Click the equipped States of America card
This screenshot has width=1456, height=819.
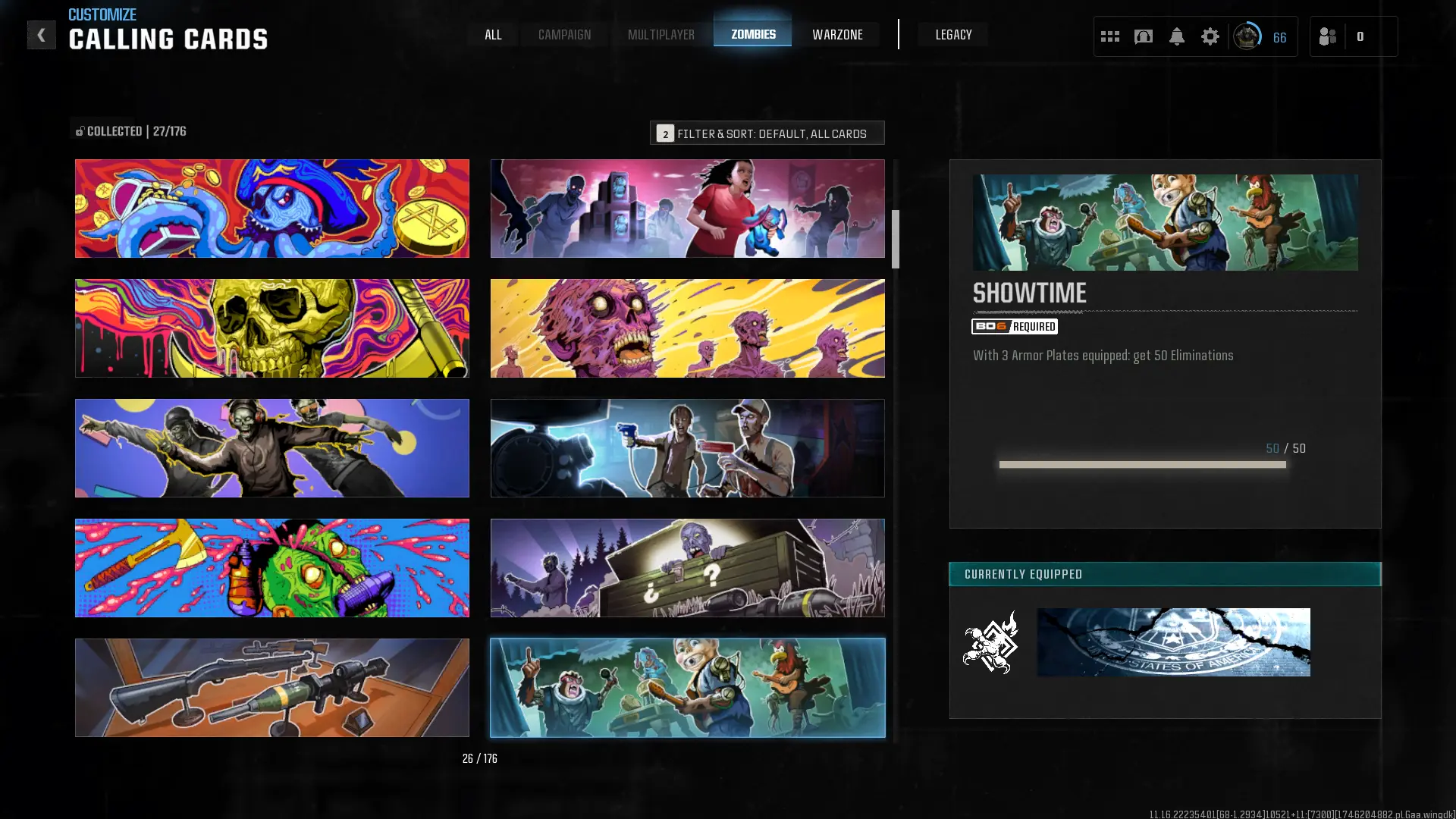(x=1173, y=642)
